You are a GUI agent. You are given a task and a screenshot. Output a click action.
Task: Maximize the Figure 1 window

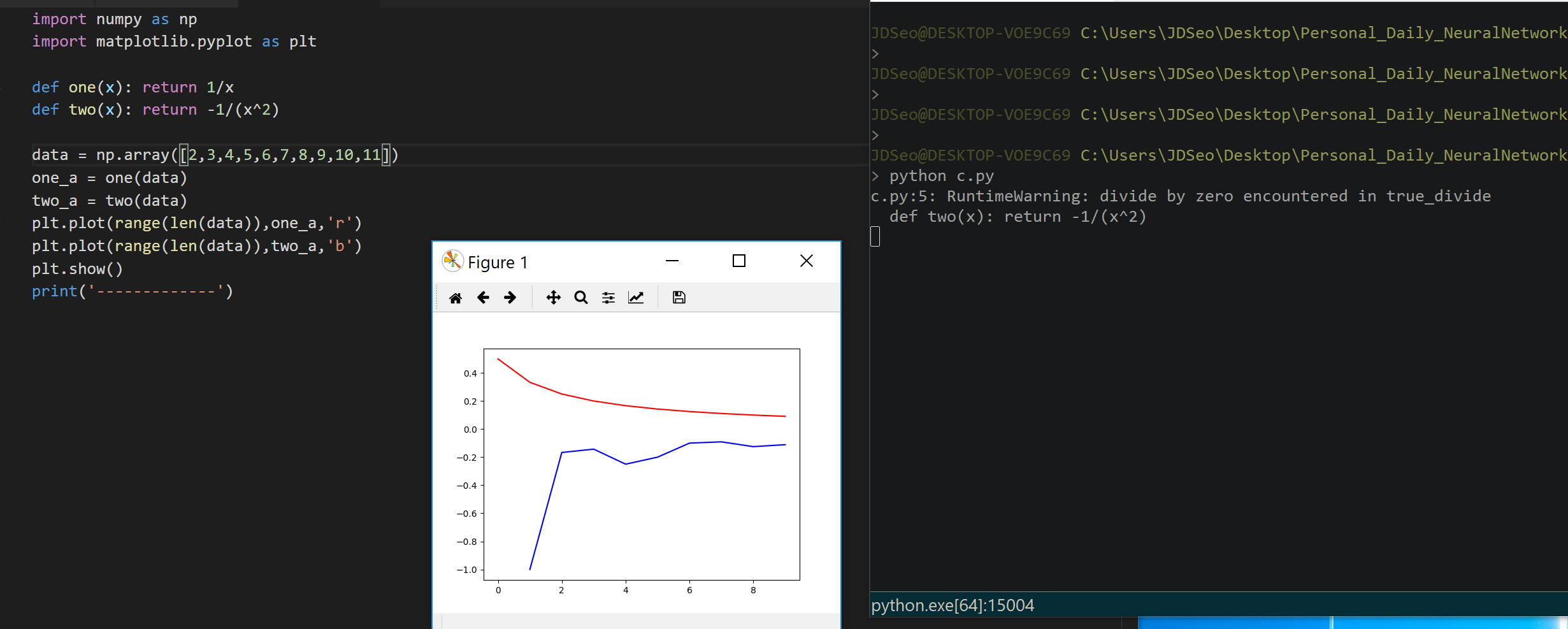click(739, 261)
